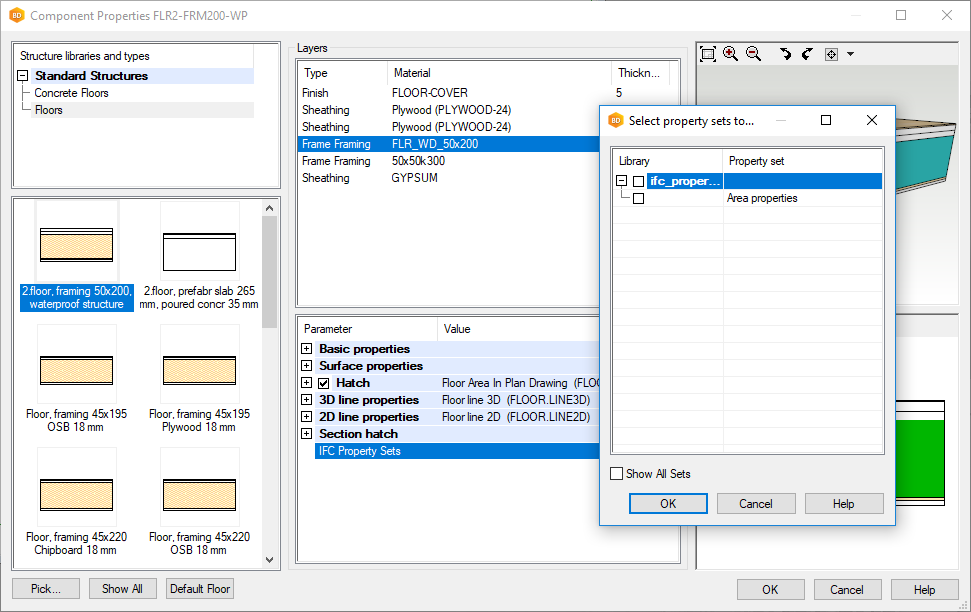The height and width of the screenshot is (612, 971).
Task: Click the zoom-to-fit icon in preview toolbar
Action: coord(708,54)
